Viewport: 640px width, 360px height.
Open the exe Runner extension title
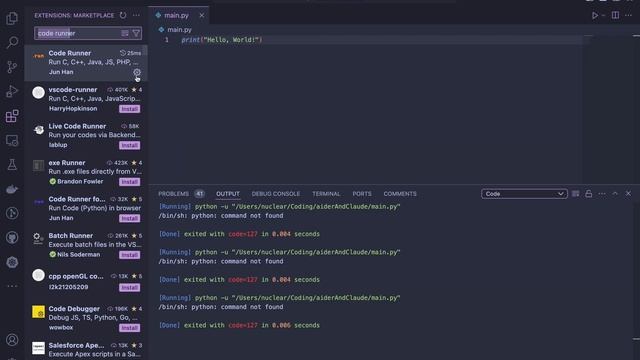coord(67,162)
